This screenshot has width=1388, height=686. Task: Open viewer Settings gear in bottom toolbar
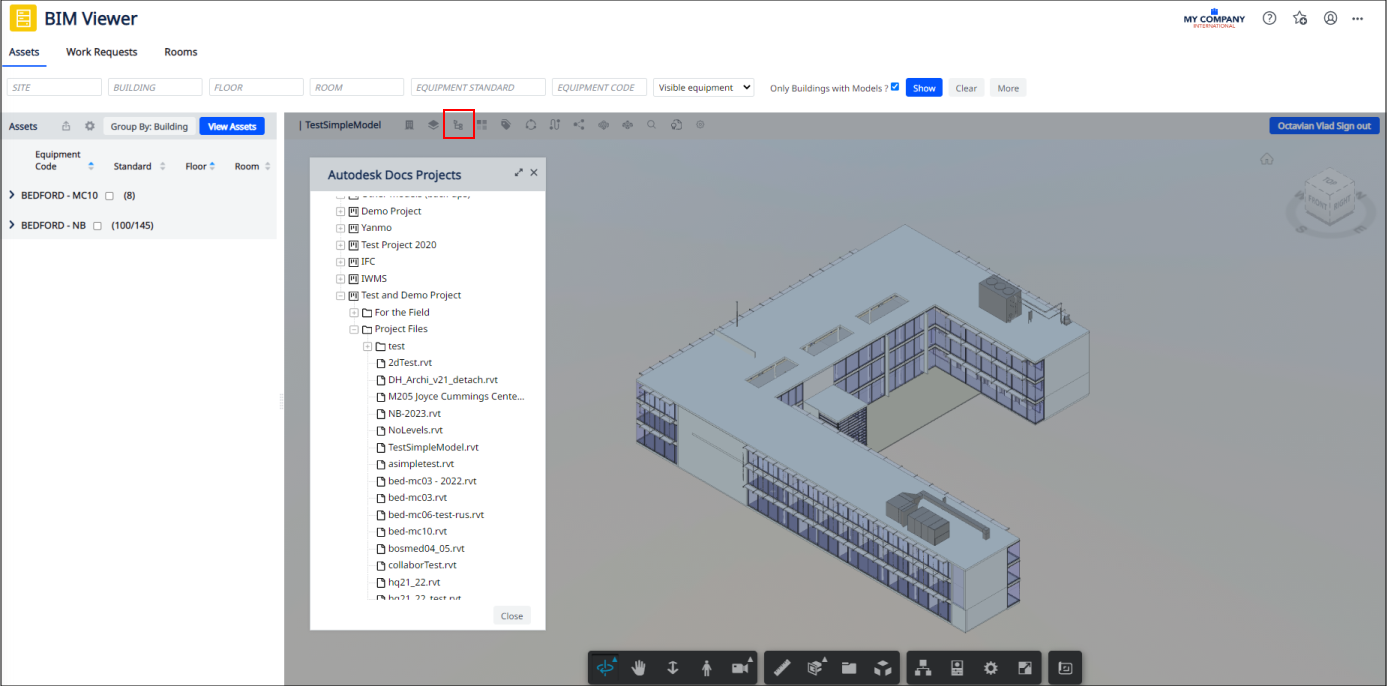(991, 668)
